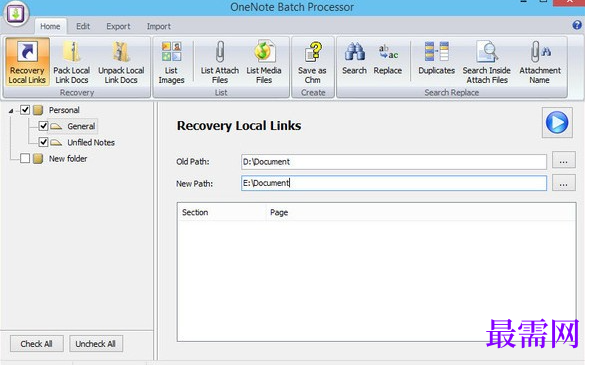Select the New folder tree label
Image resolution: width=598 pixels, height=365 pixels.
coord(68,159)
